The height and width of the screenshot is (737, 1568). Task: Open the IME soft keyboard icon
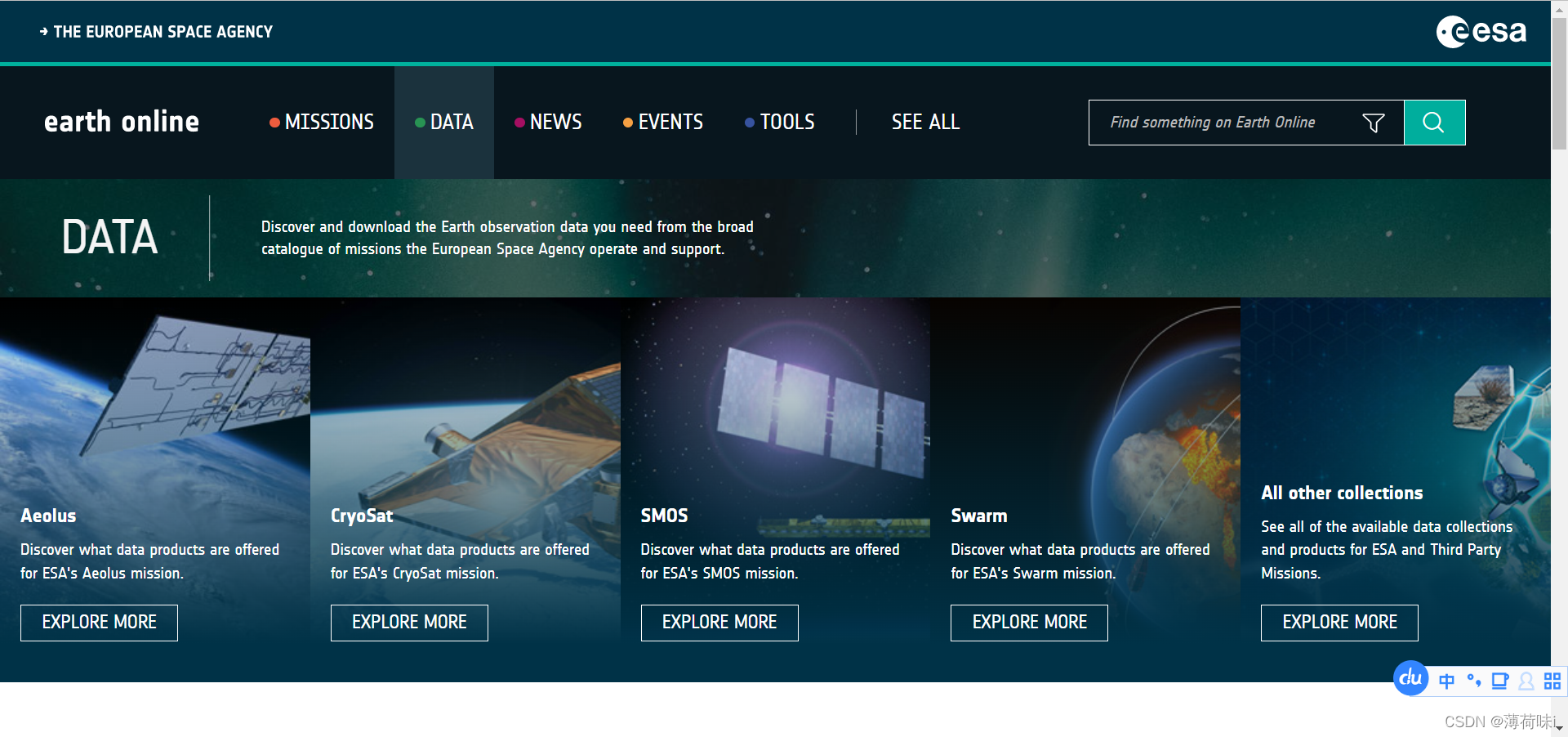coord(1500,681)
